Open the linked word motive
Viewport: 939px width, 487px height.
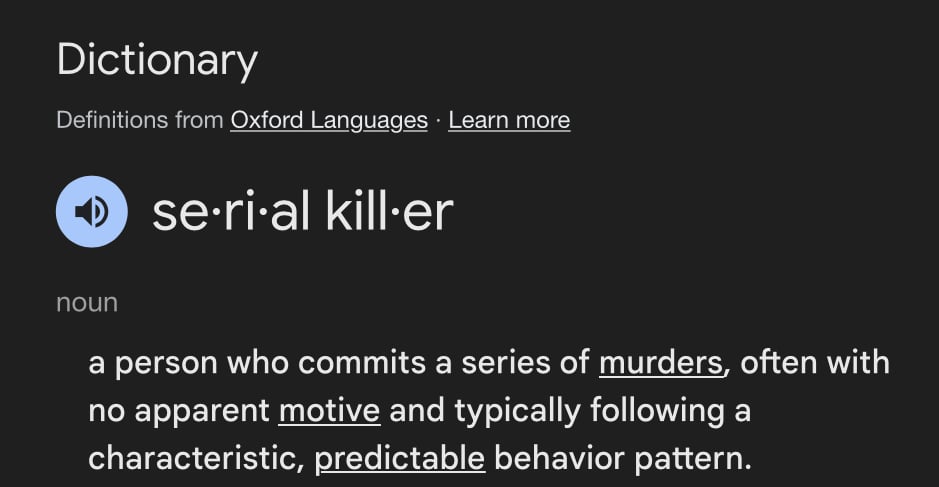(x=329, y=411)
